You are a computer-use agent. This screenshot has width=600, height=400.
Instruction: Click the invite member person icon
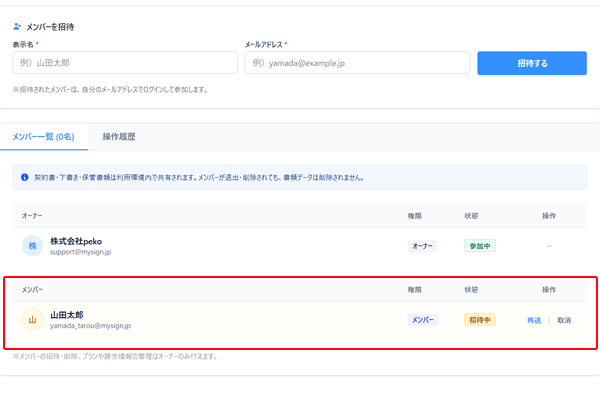point(17,26)
